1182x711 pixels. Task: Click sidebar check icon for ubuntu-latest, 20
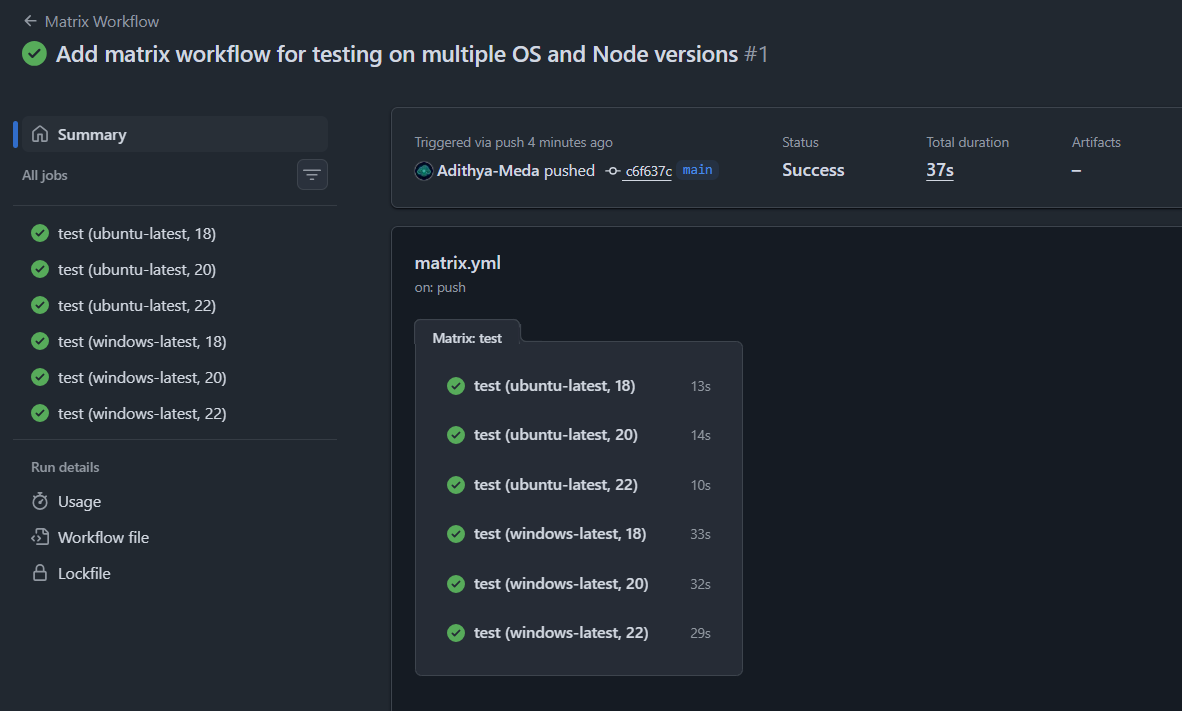[40, 269]
